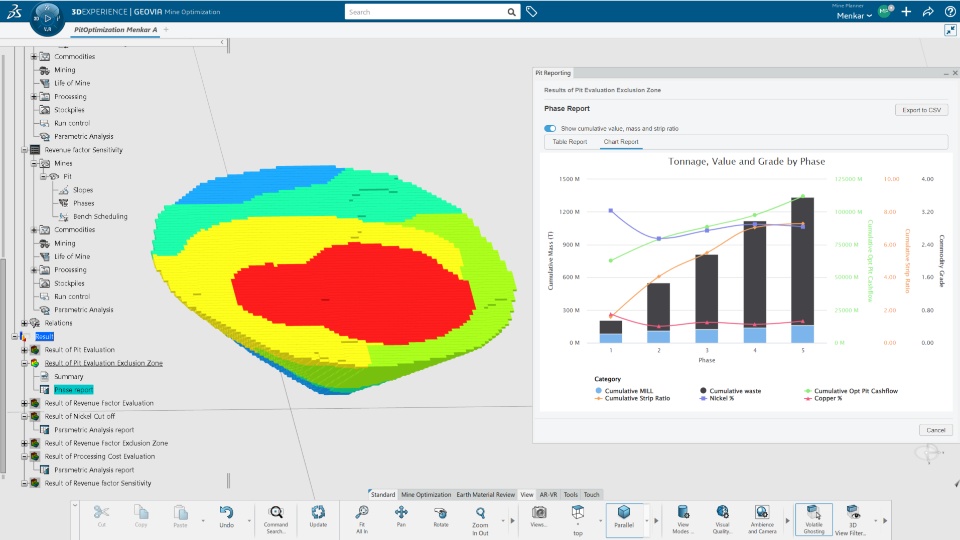Image resolution: width=960 pixels, height=540 pixels.
Task: Open Command Search tool
Action: 276,512
